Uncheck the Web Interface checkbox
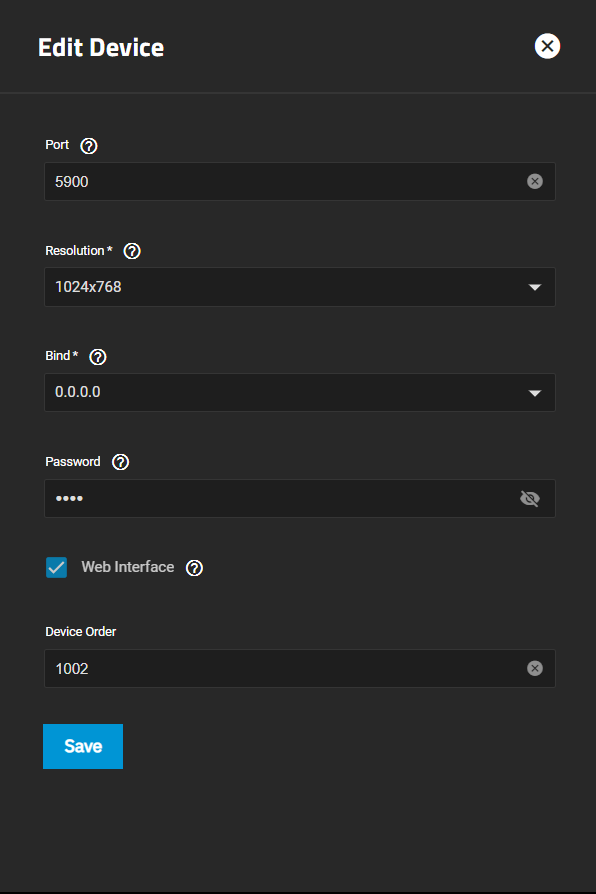This screenshot has width=596, height=894. [x=56, y=567]
